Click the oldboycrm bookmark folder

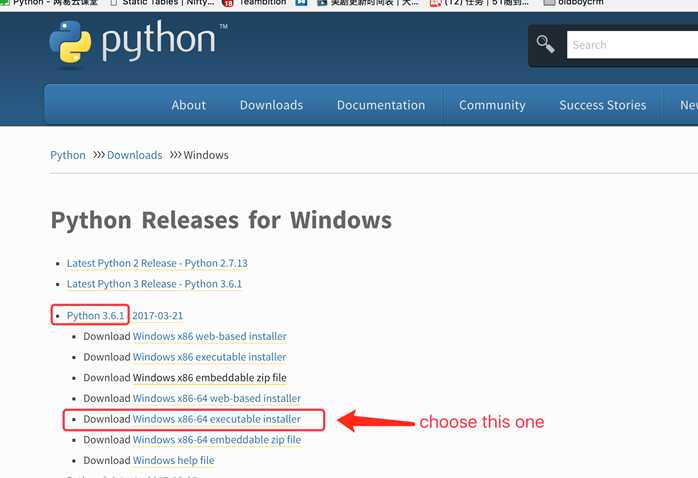click(574, 3)
